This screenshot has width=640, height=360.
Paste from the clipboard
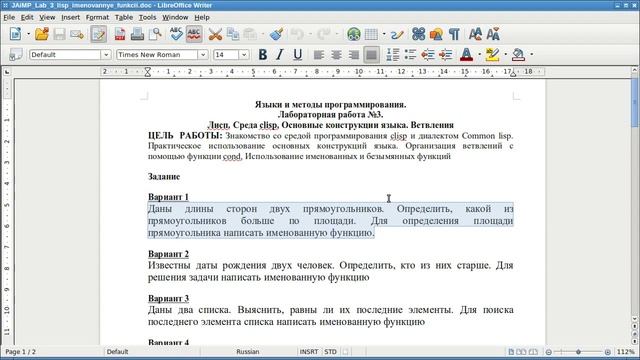(250, 34)
